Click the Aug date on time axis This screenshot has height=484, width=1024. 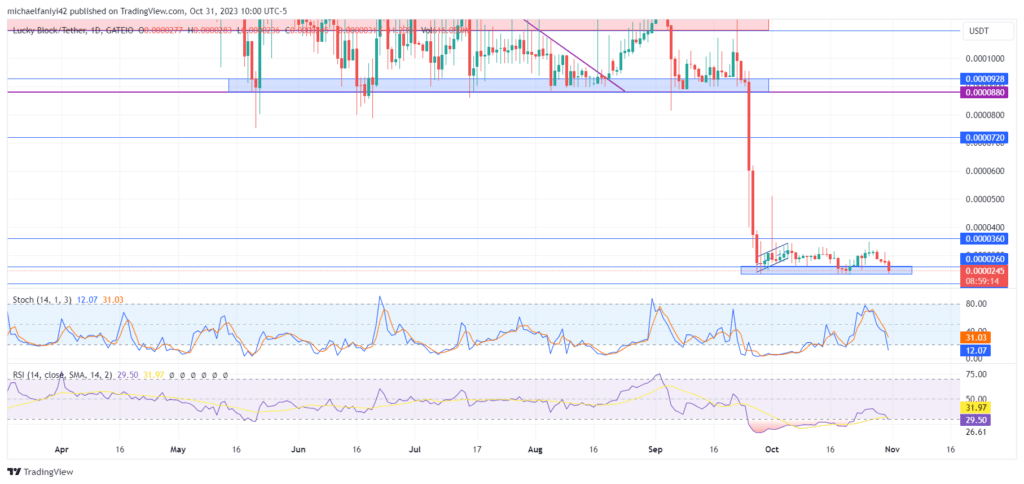534,450
